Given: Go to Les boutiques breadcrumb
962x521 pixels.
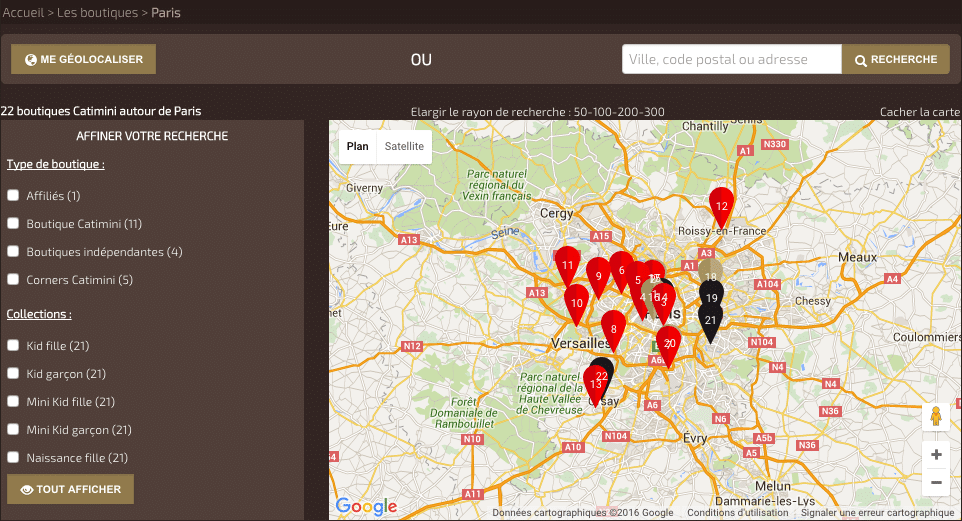Looking at the screenshot, I should click(98, 12).
